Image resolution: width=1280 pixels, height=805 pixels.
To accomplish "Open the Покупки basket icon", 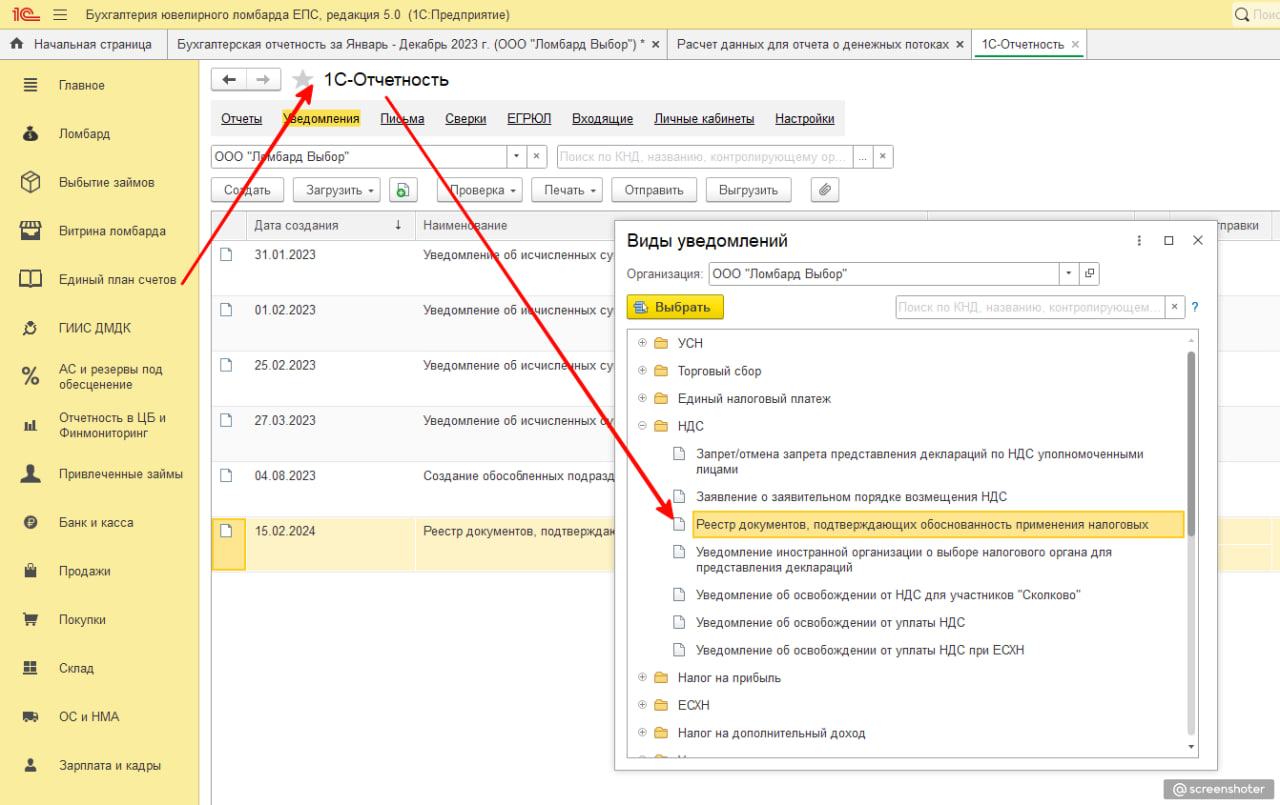I will point(30,619).
